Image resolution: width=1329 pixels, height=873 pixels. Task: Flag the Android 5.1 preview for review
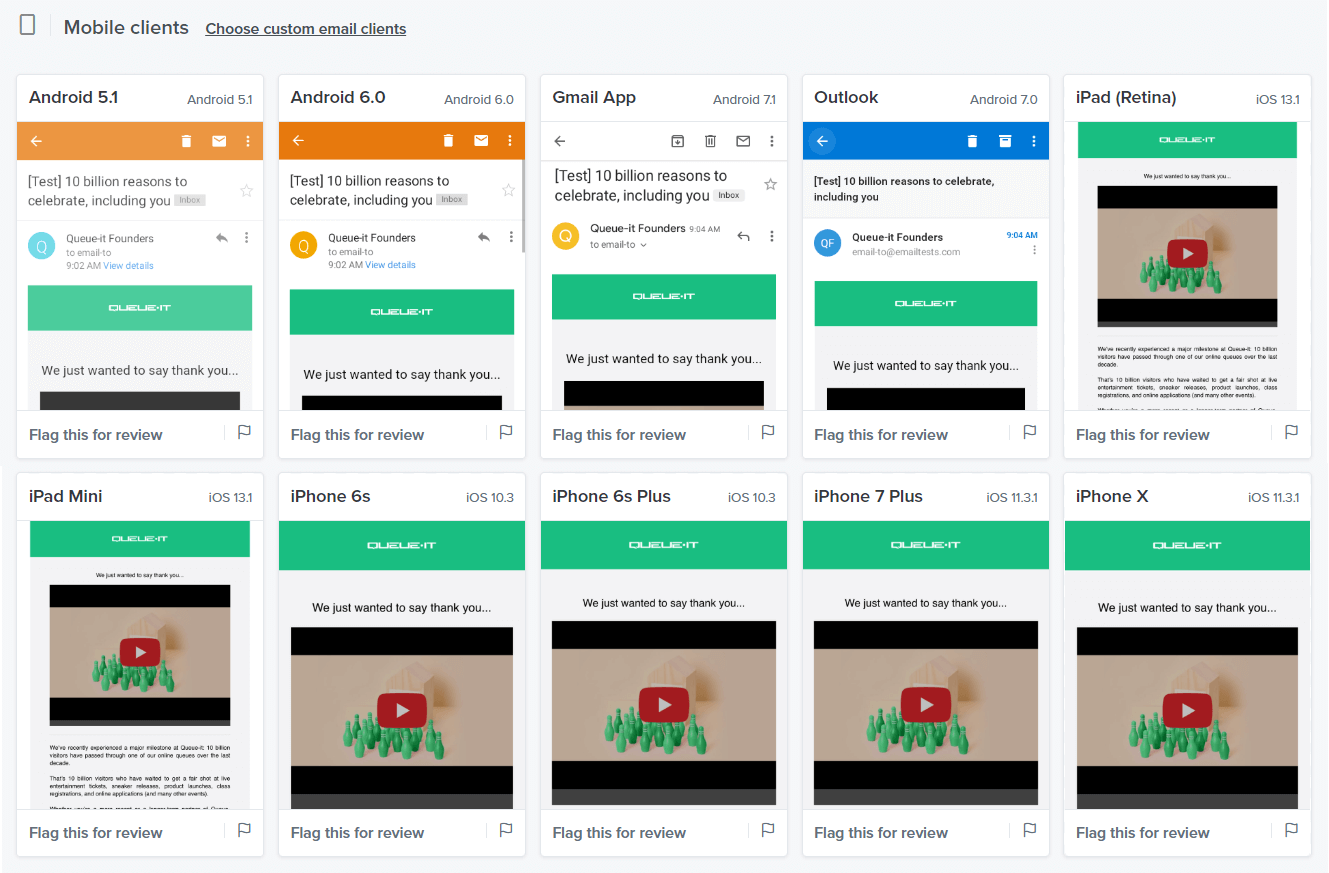pos(244,432)
